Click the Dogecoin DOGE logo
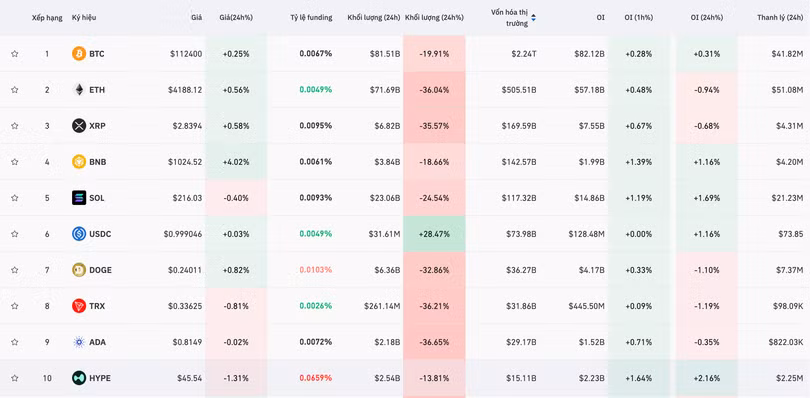The image size is (810, 398). [x=79, y=270]
